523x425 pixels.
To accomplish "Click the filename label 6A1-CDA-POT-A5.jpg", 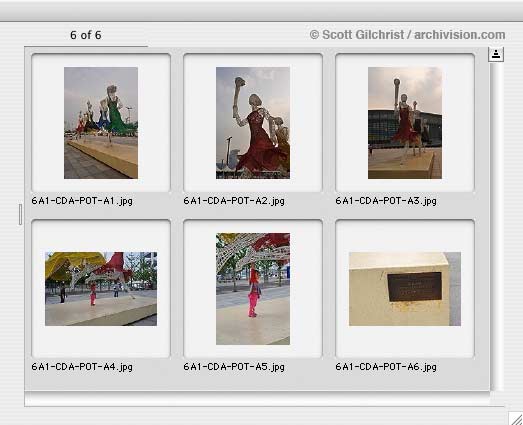I will coord(234,367).
